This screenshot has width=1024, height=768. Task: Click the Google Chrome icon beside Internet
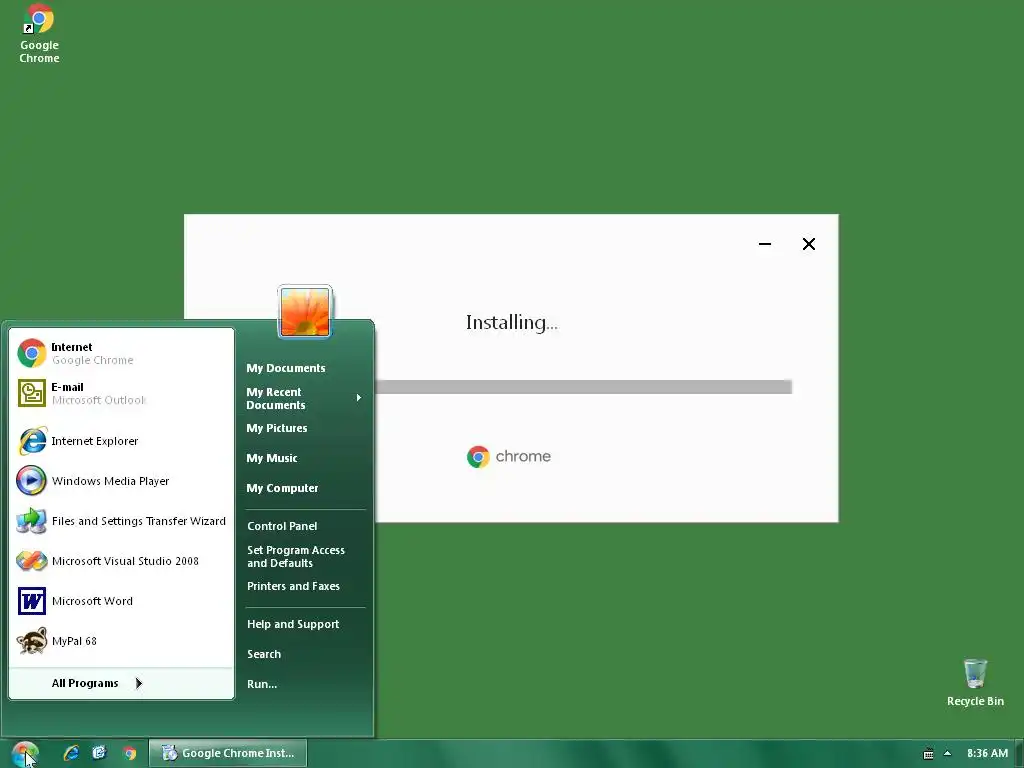click(x=31, y=353)
